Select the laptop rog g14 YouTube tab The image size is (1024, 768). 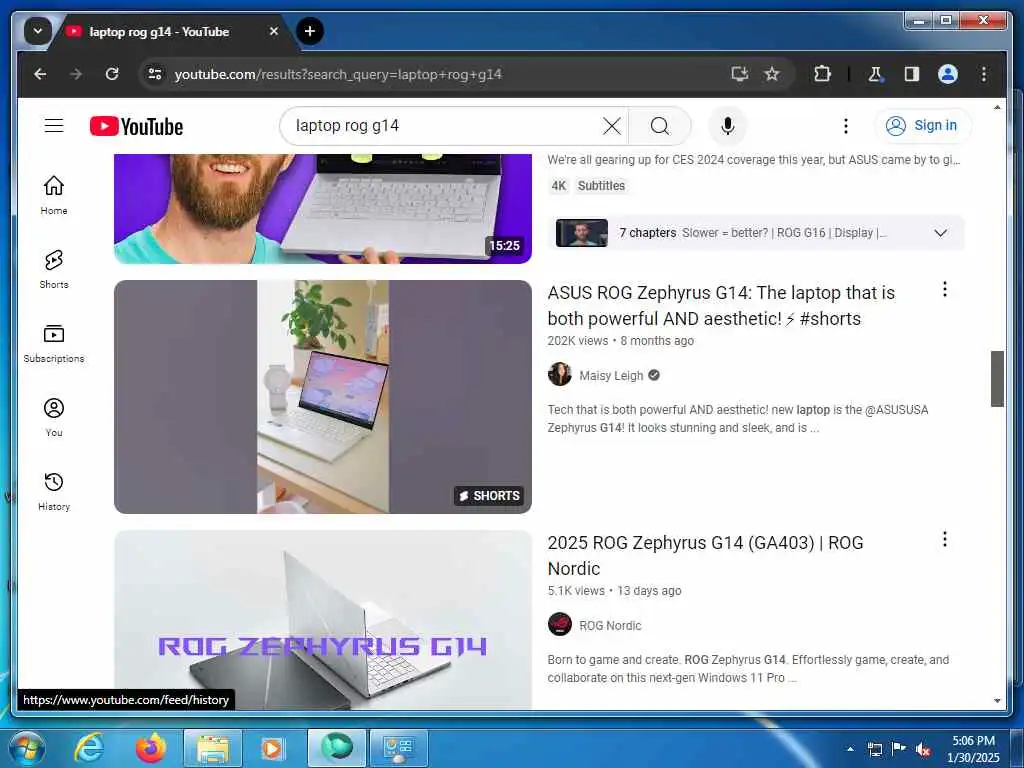(x=159, y=31)
